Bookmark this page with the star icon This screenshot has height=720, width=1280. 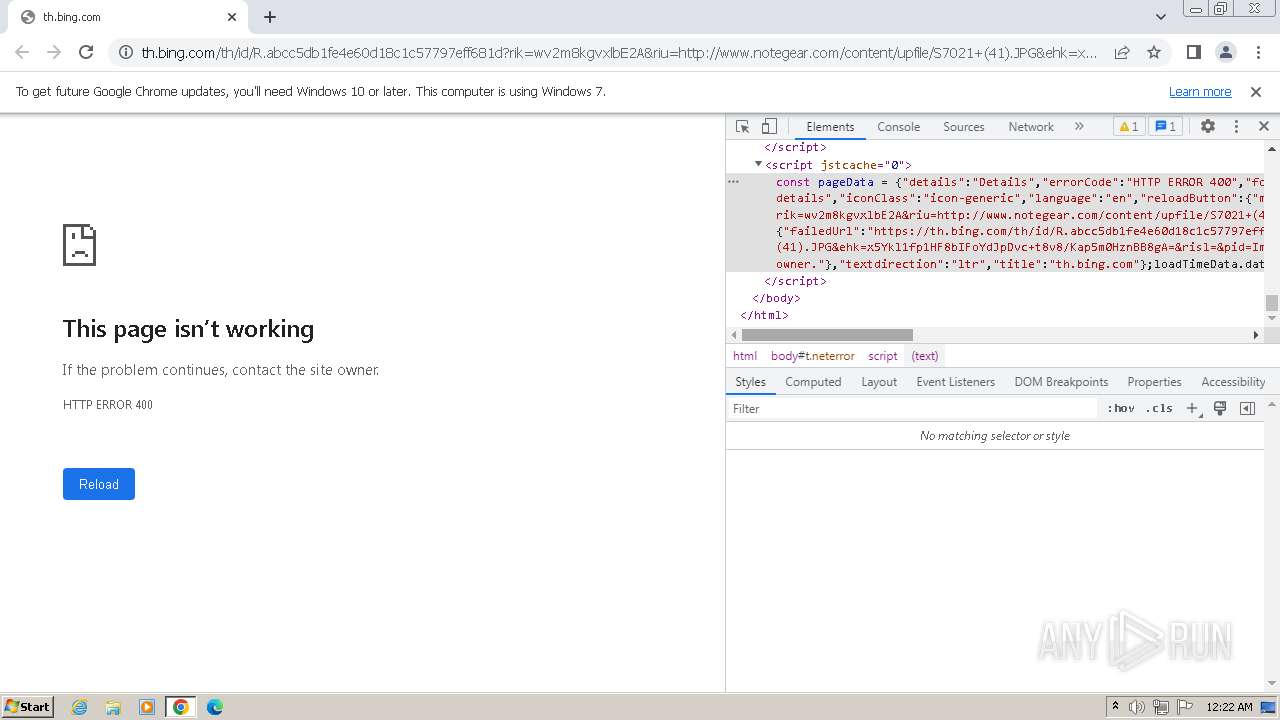(x=1154, y=52)
